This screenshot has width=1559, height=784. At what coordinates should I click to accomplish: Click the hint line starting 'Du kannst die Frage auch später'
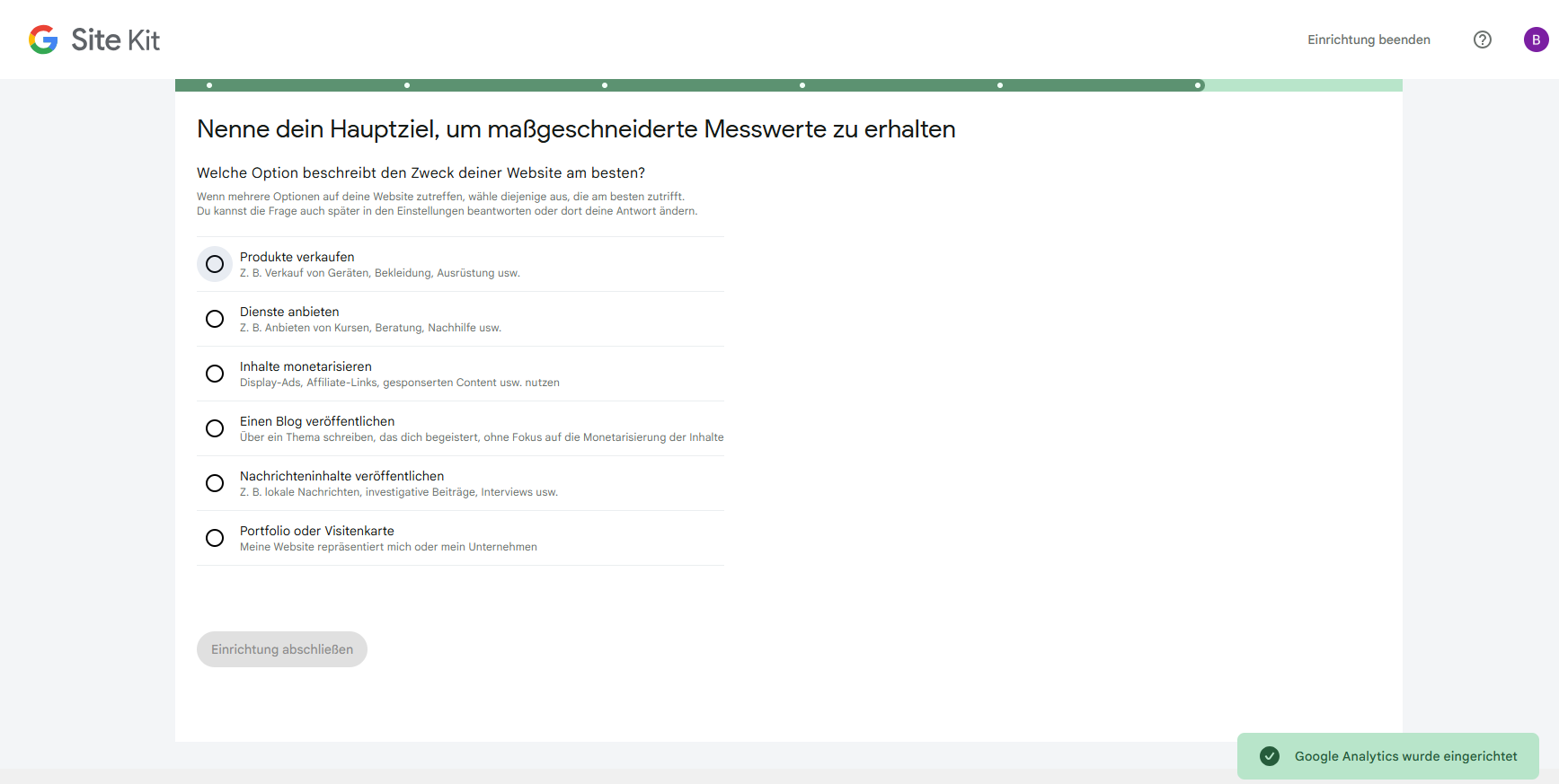click(x=447, y=211)
